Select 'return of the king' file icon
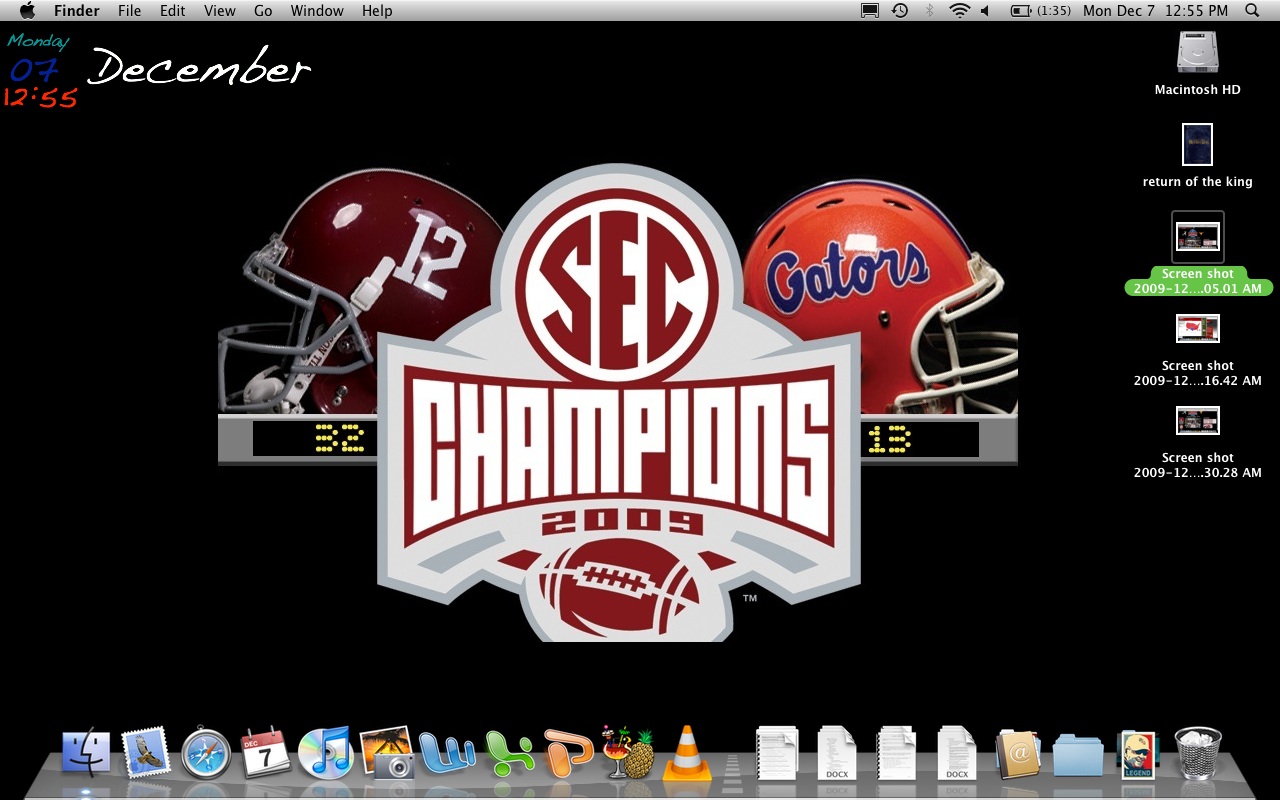 click(x=1197, y=145)
